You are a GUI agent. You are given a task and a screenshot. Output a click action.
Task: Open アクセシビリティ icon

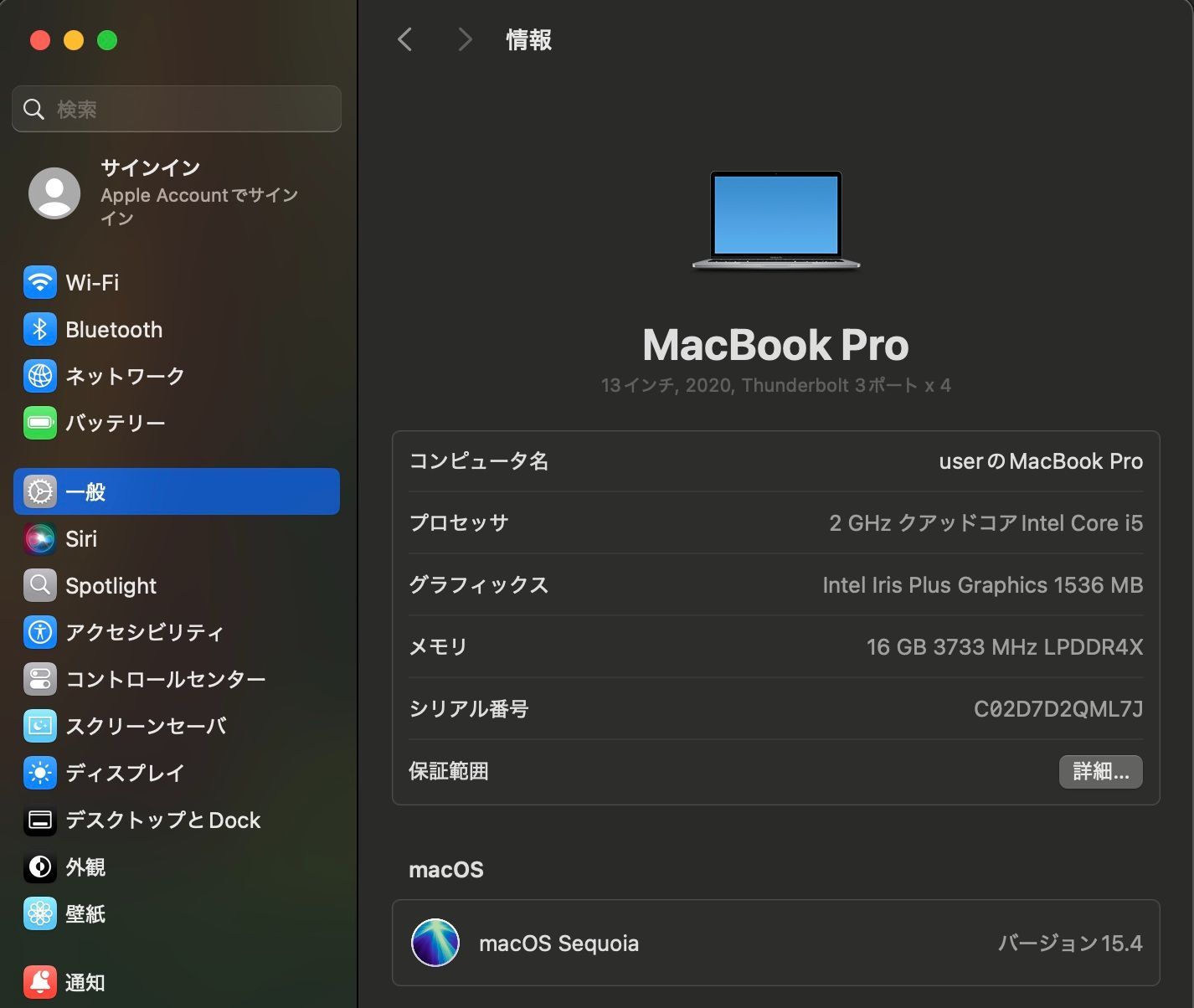pyautogui.click(x=40, y=632)
